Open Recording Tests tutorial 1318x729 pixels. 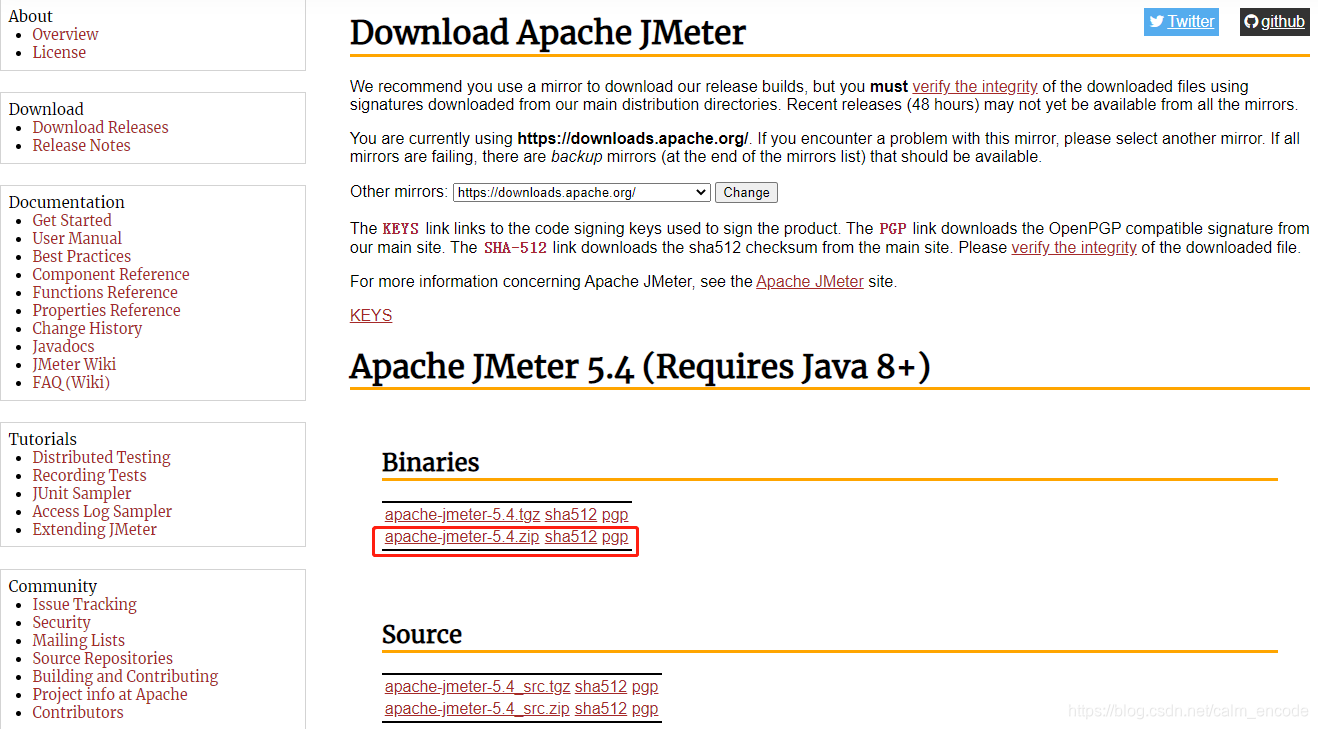[89, 476]
